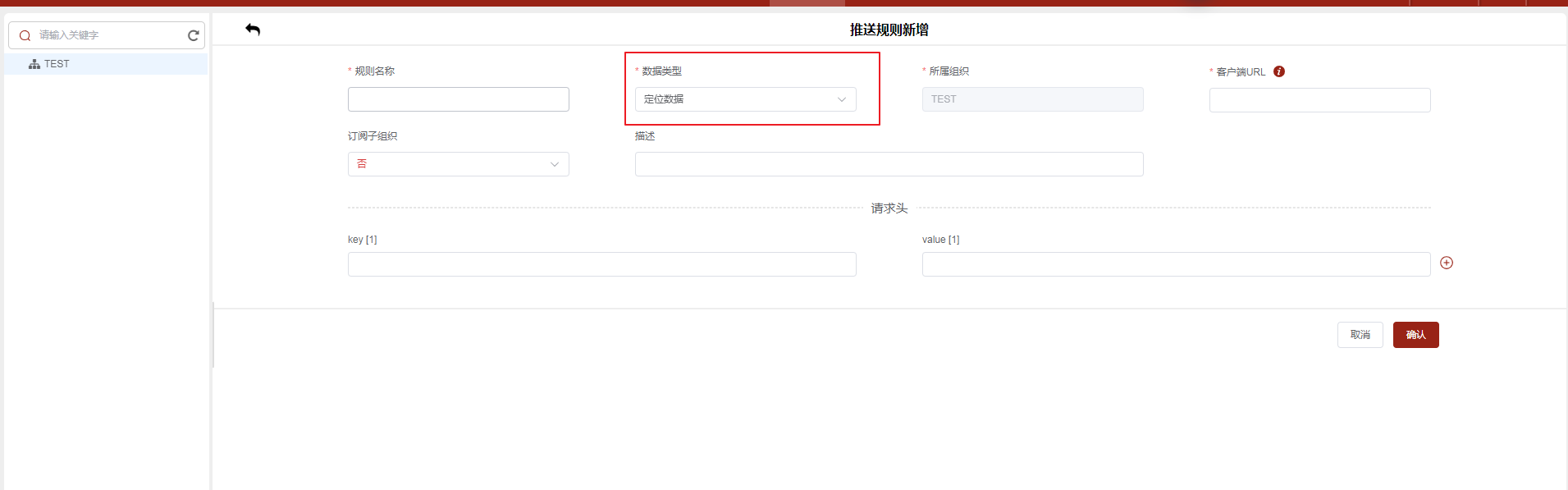1568x490 pixels.
Task: Focus the 规则名称 input field
Action: click(x=458, y=99)
